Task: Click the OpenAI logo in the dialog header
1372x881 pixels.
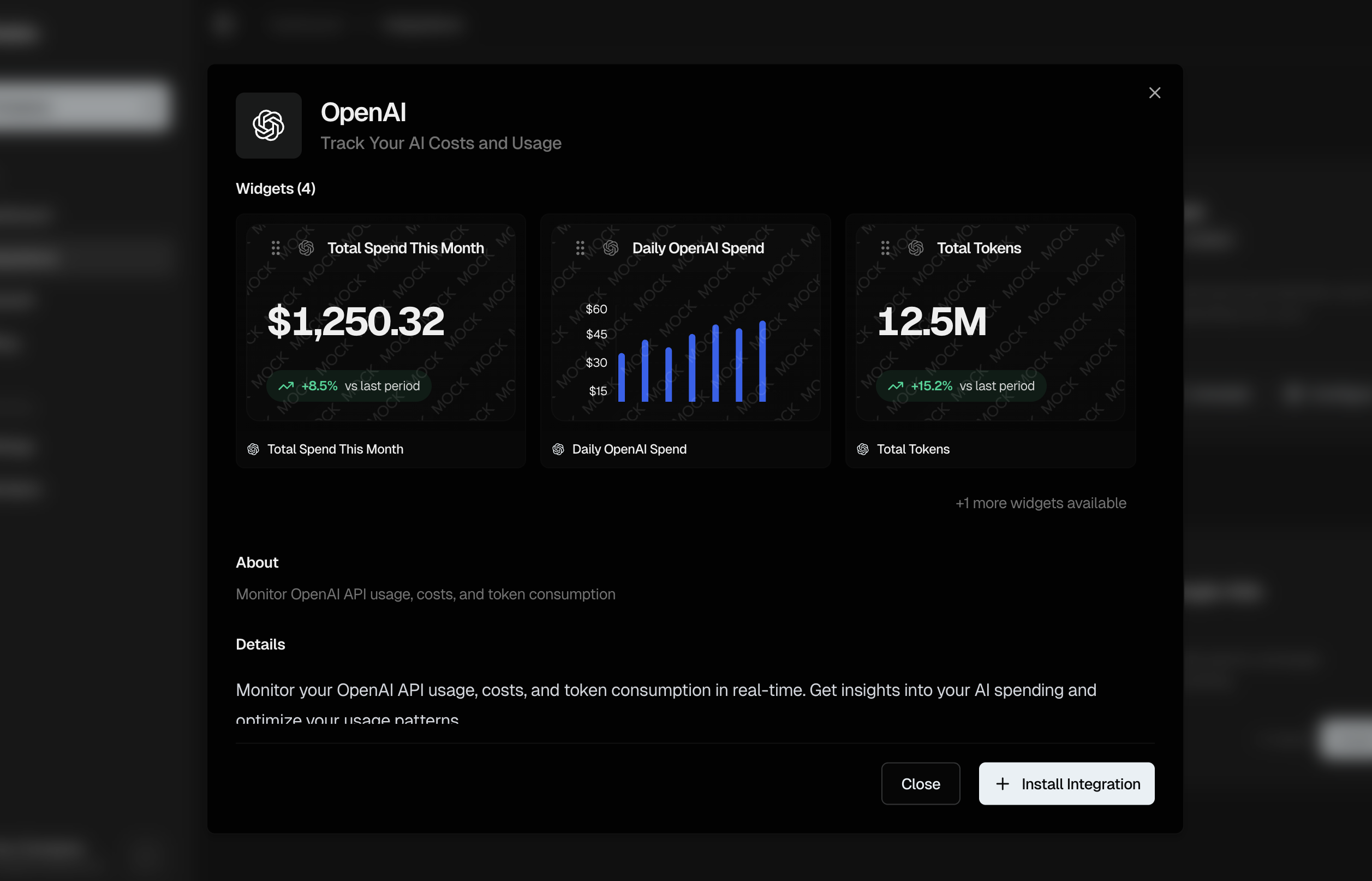Action: coord(267,126)
